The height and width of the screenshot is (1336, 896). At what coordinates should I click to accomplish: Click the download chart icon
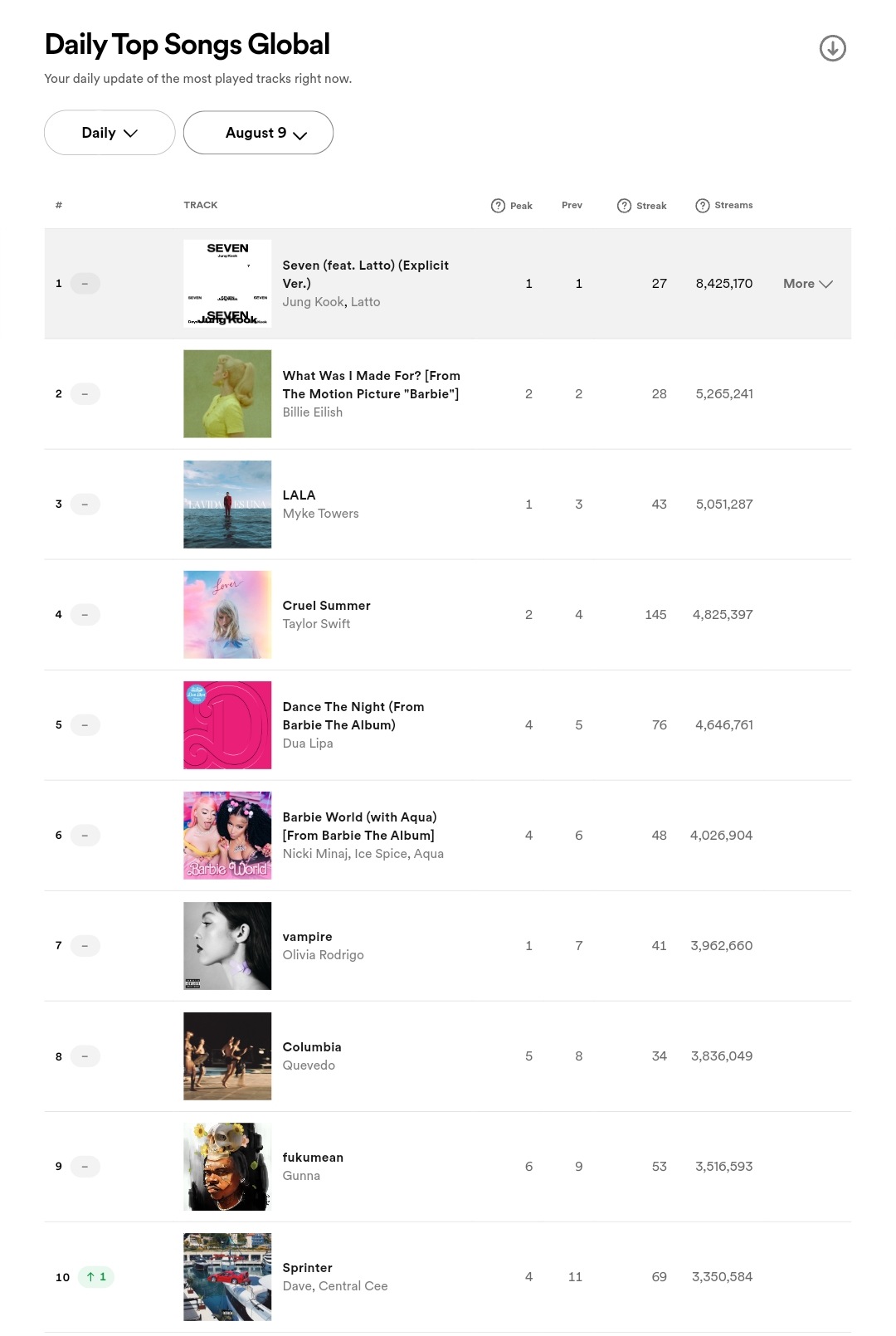pyautogui.click(x=832, y=48)
